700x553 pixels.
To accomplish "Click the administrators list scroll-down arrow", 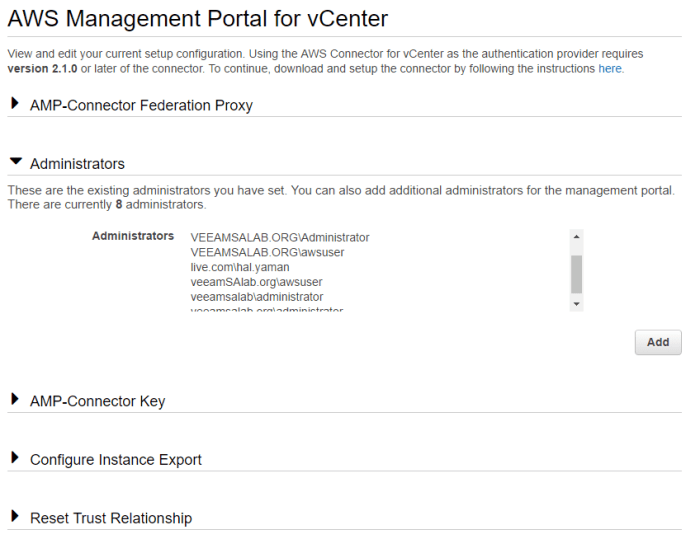I will point(576,304).
